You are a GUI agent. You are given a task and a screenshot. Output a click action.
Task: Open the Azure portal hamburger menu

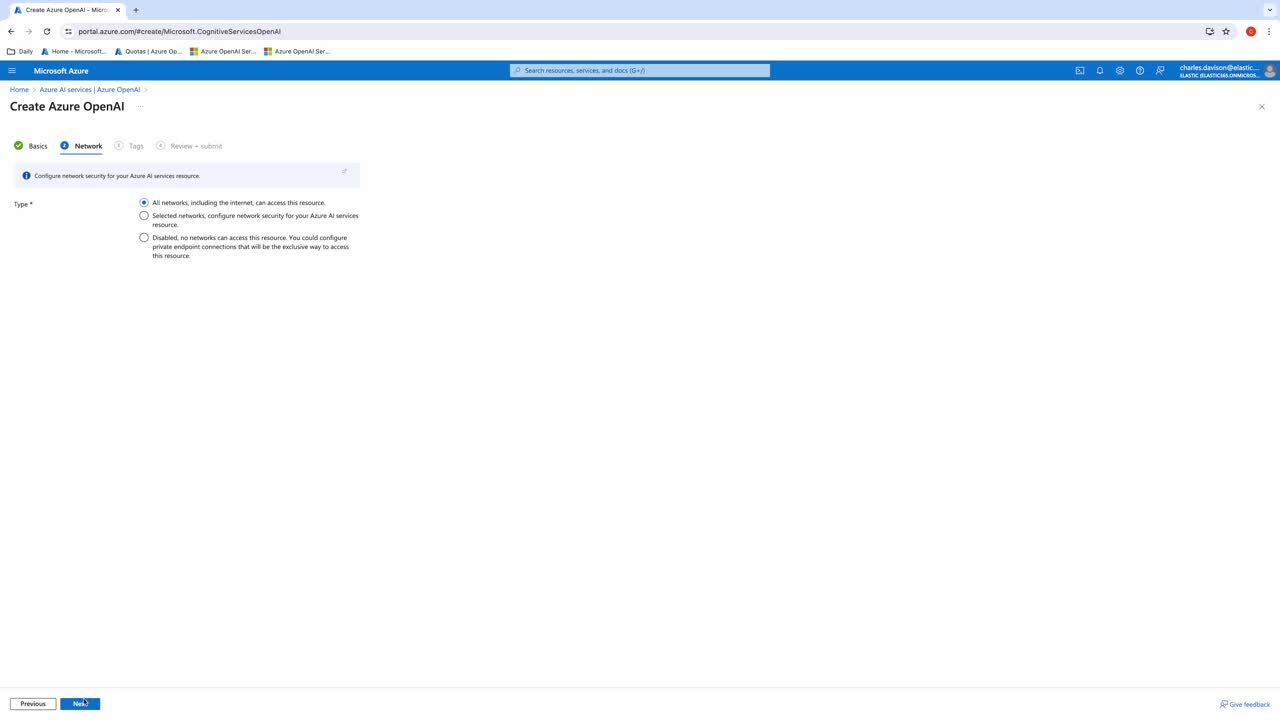[x=12, y=71]
